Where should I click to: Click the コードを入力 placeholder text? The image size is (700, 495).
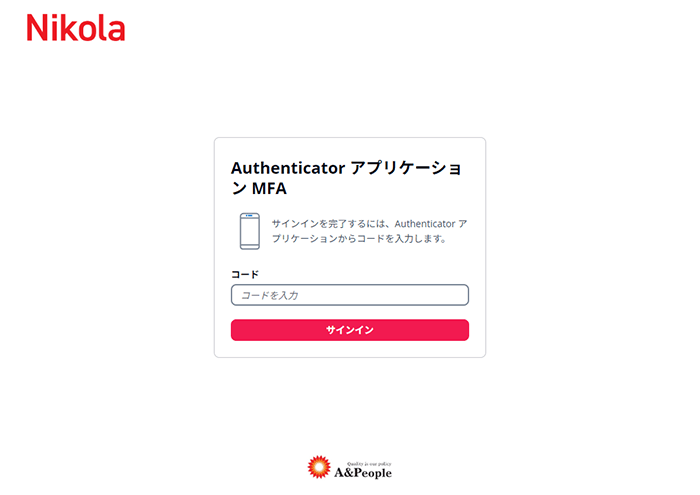click(x=270, y=295)
